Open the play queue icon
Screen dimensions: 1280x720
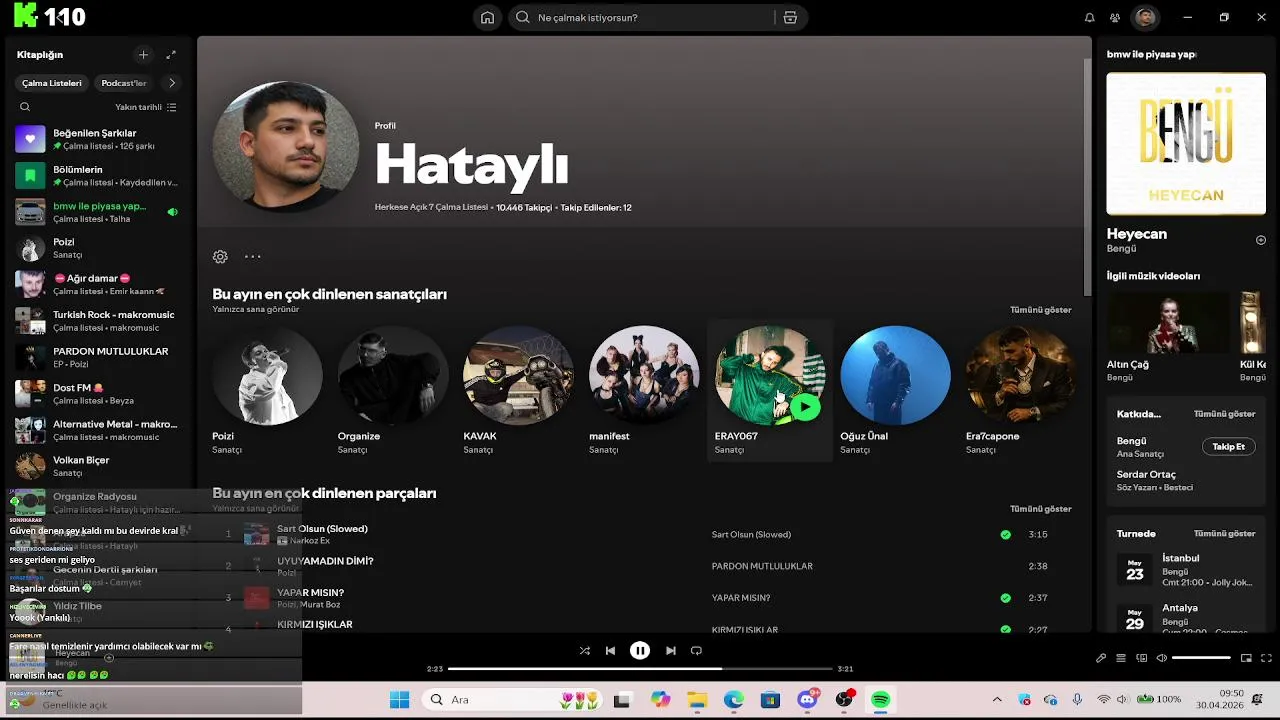click(x=1121, y=658)
